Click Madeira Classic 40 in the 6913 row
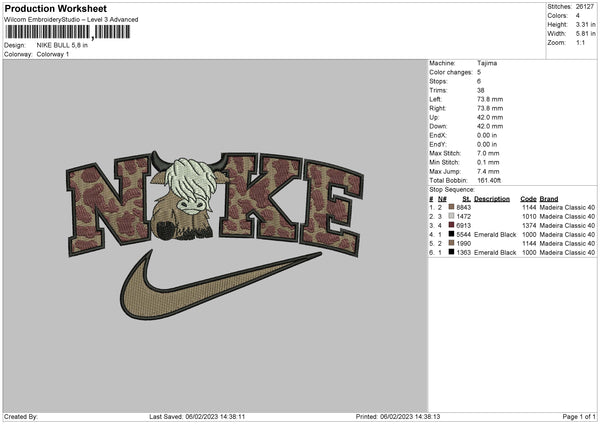This screenshot has height=424, width=600. click(x=567, y=225)
